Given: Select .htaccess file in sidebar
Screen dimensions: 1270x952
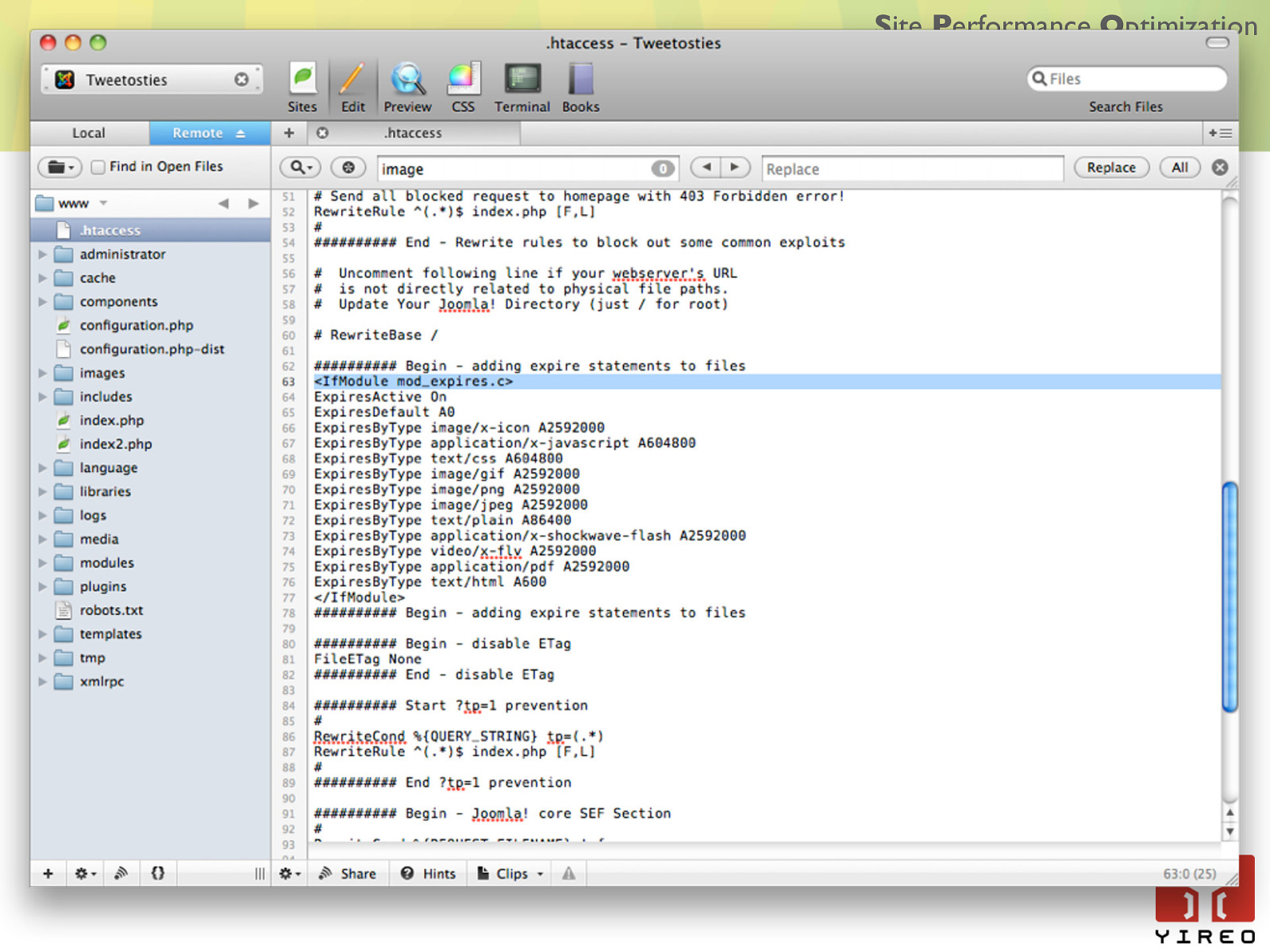Looking at the screenshot, I should click(151, 230).
